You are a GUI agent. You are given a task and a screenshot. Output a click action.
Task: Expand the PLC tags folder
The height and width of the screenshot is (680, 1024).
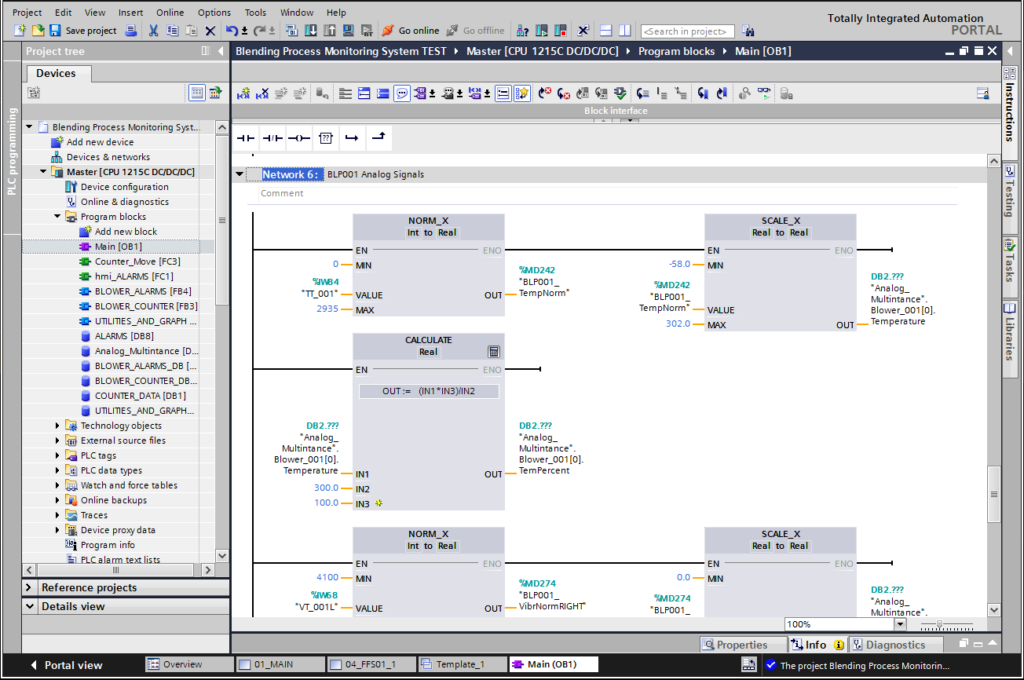(58, 456)
